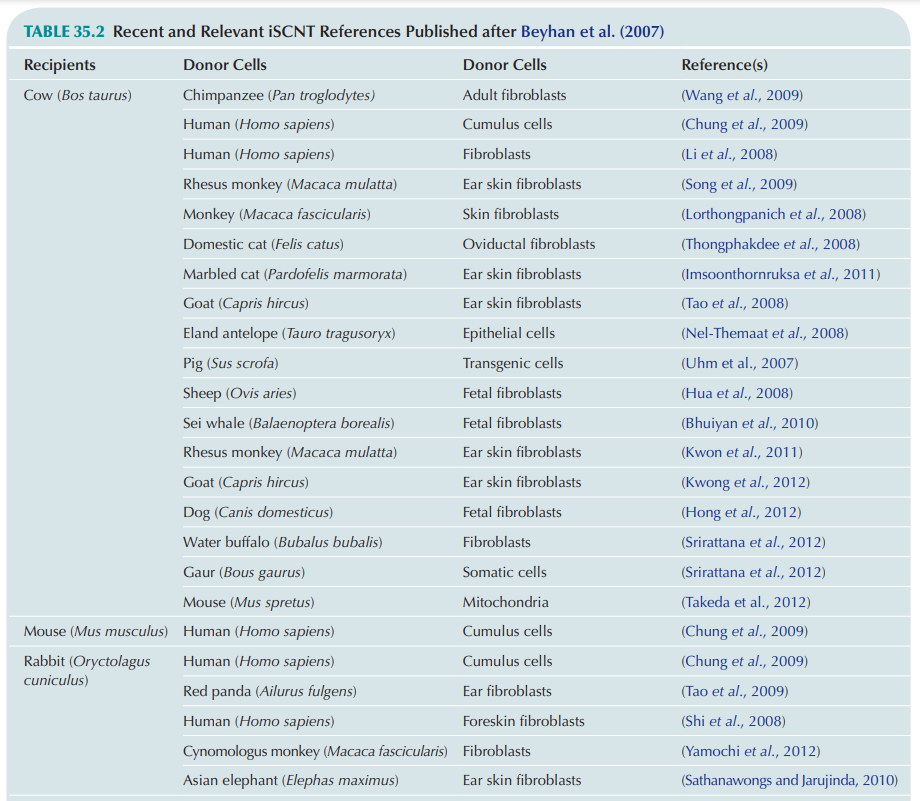Click 'Water buffalo (Bubalus bubalis)' entry
This screenshot has width=920, height=801.
pyautogui.click(x=283, y=542)
